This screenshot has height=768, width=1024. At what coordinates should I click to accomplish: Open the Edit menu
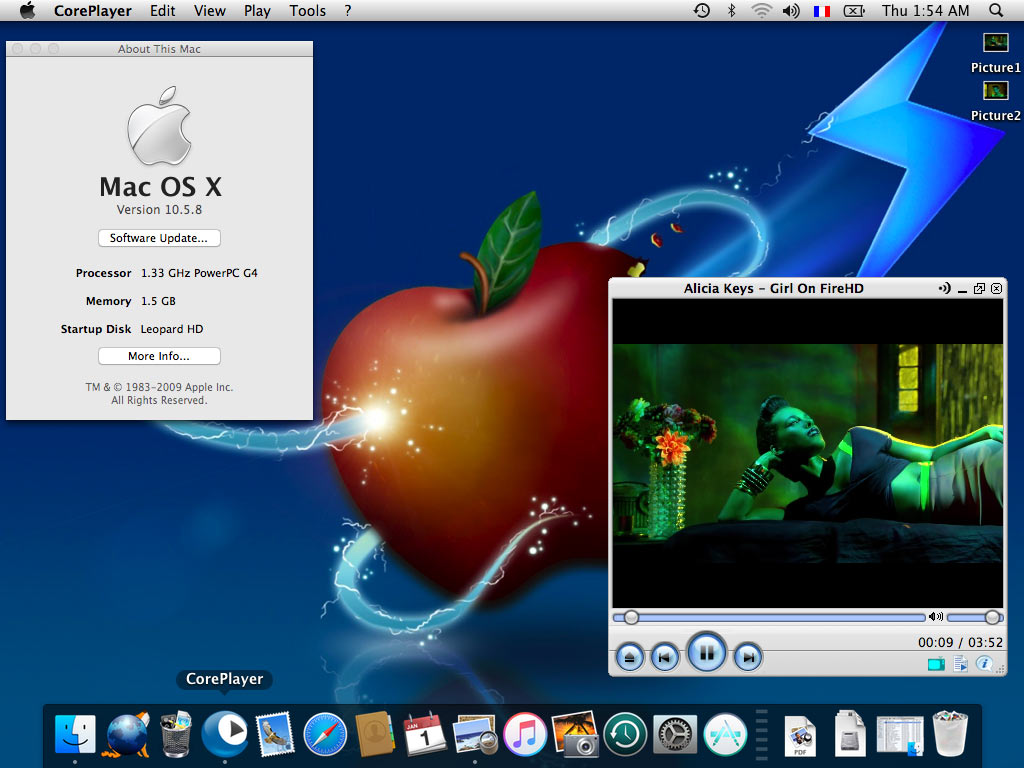pyautogui.click(x=163, y=11)
